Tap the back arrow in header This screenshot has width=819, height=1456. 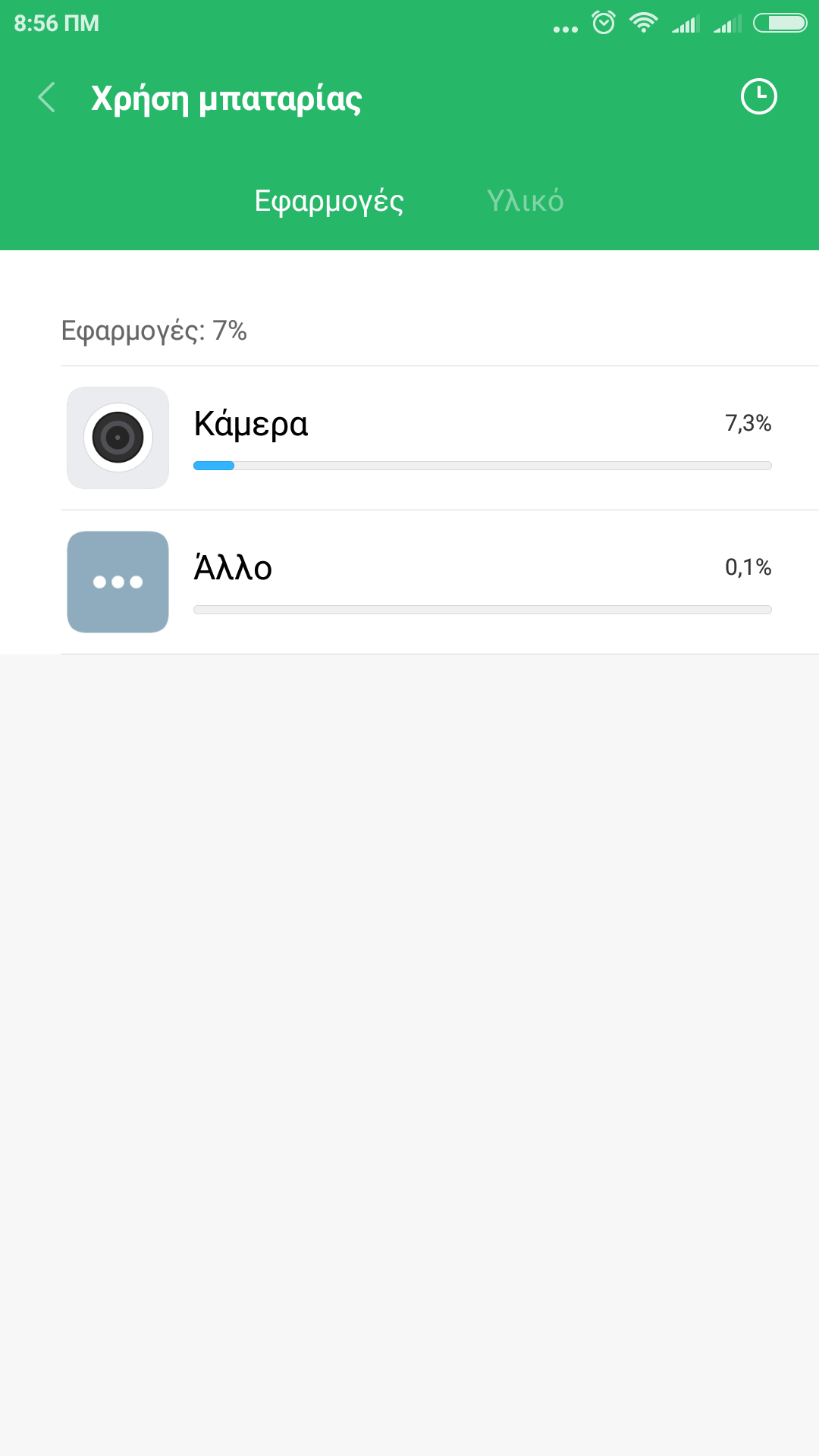click(47, 98)
